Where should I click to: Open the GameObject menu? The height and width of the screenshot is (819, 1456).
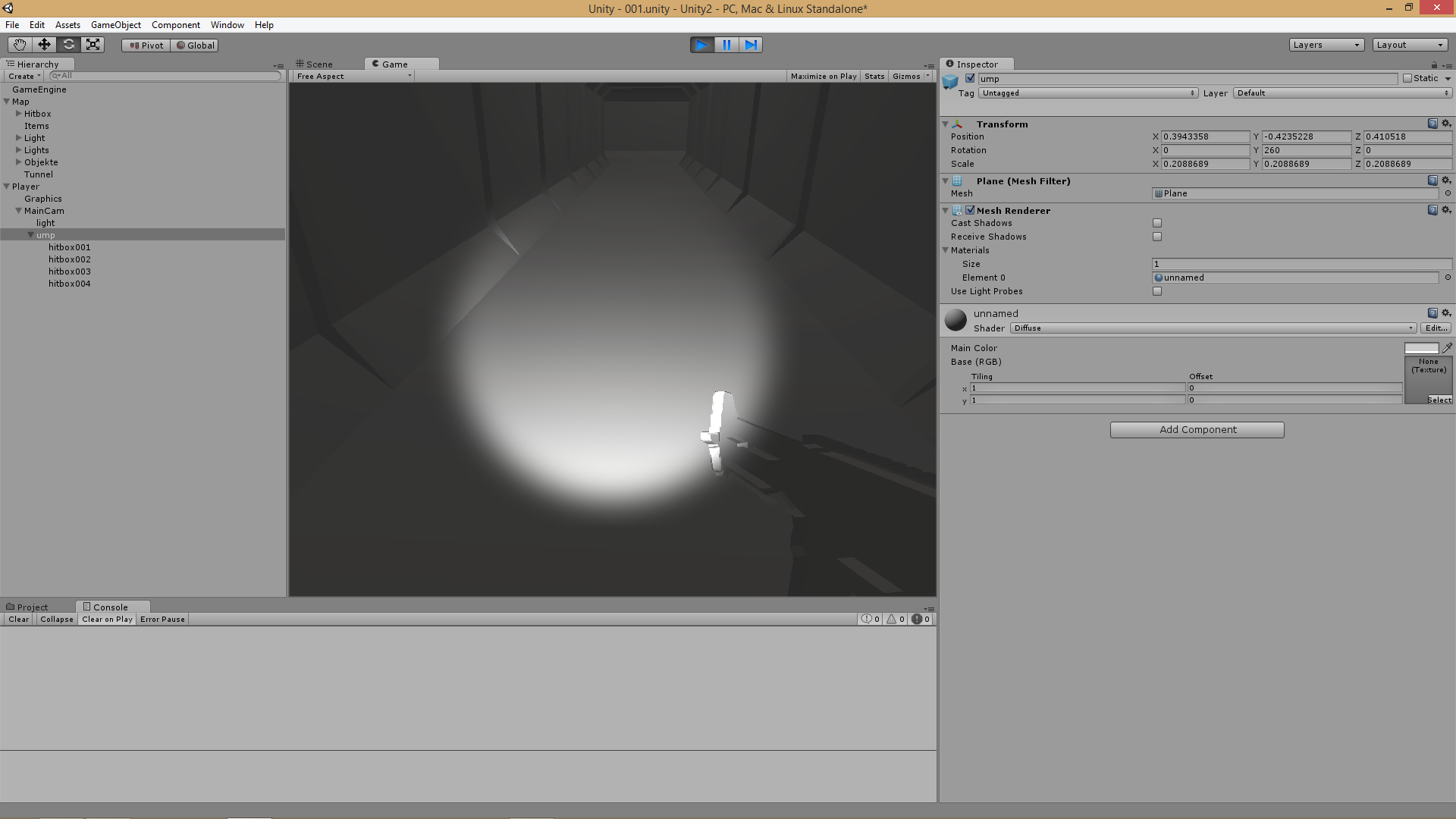coord(115,25)
